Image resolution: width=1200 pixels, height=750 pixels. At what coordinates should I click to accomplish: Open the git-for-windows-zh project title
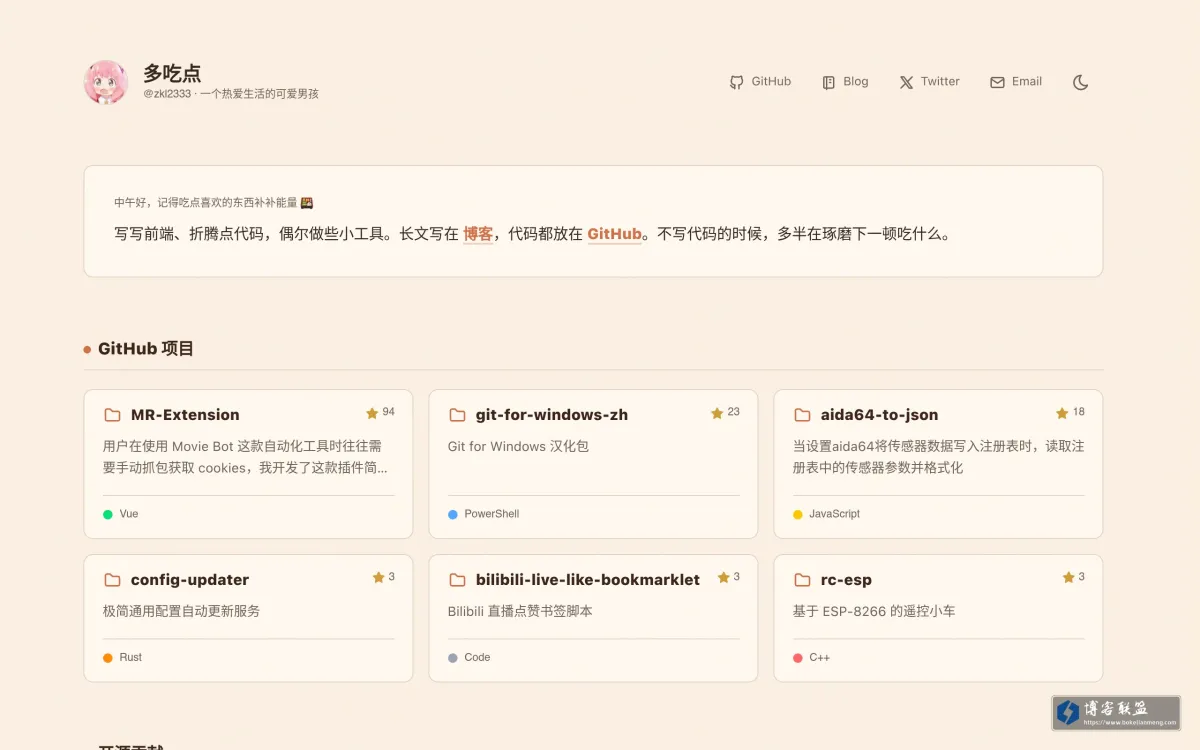coord(552,415)
